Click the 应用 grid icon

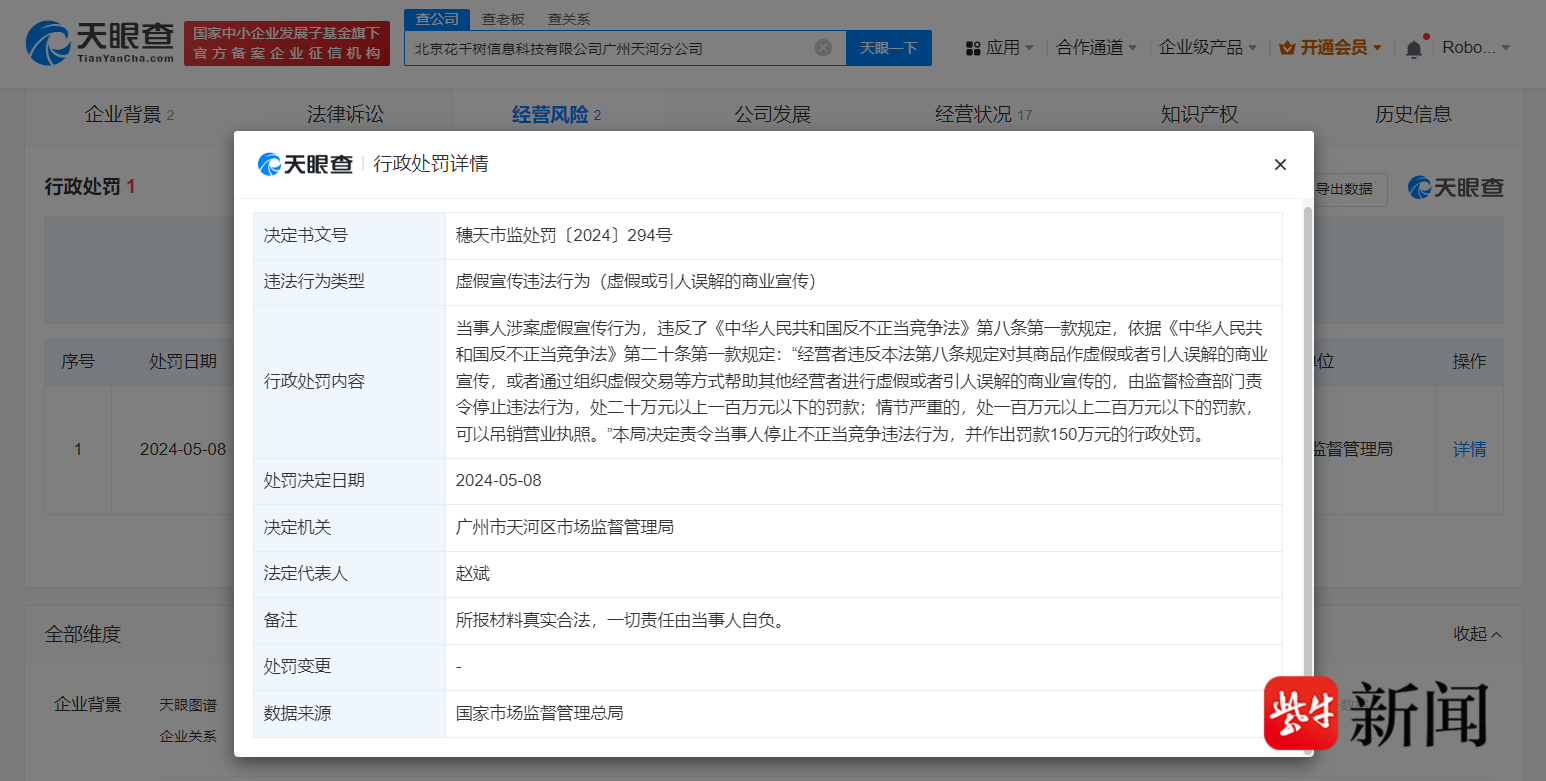click(x=973, y=48)
